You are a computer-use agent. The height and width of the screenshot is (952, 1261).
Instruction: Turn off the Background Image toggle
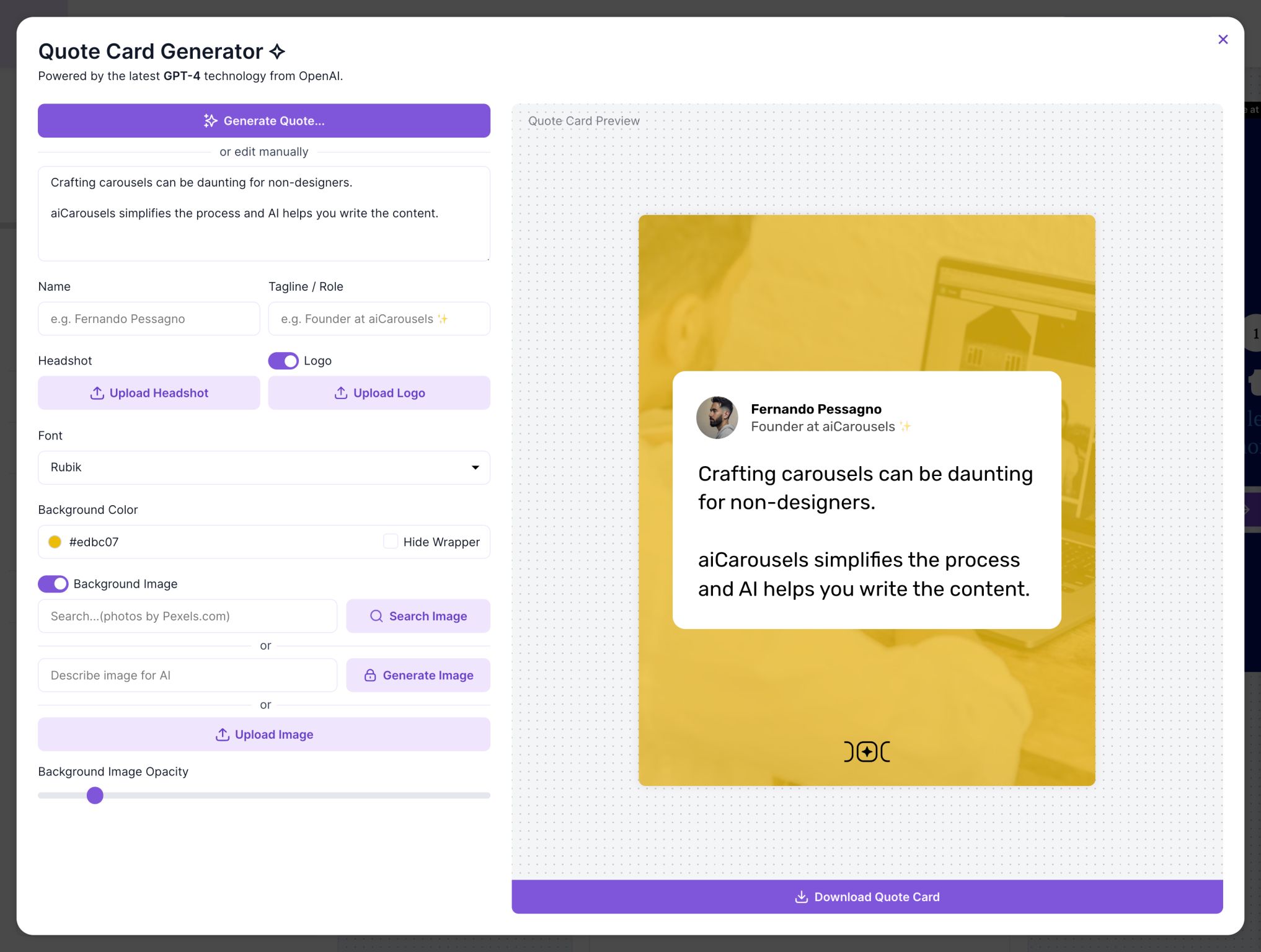[x=53, y=583]
